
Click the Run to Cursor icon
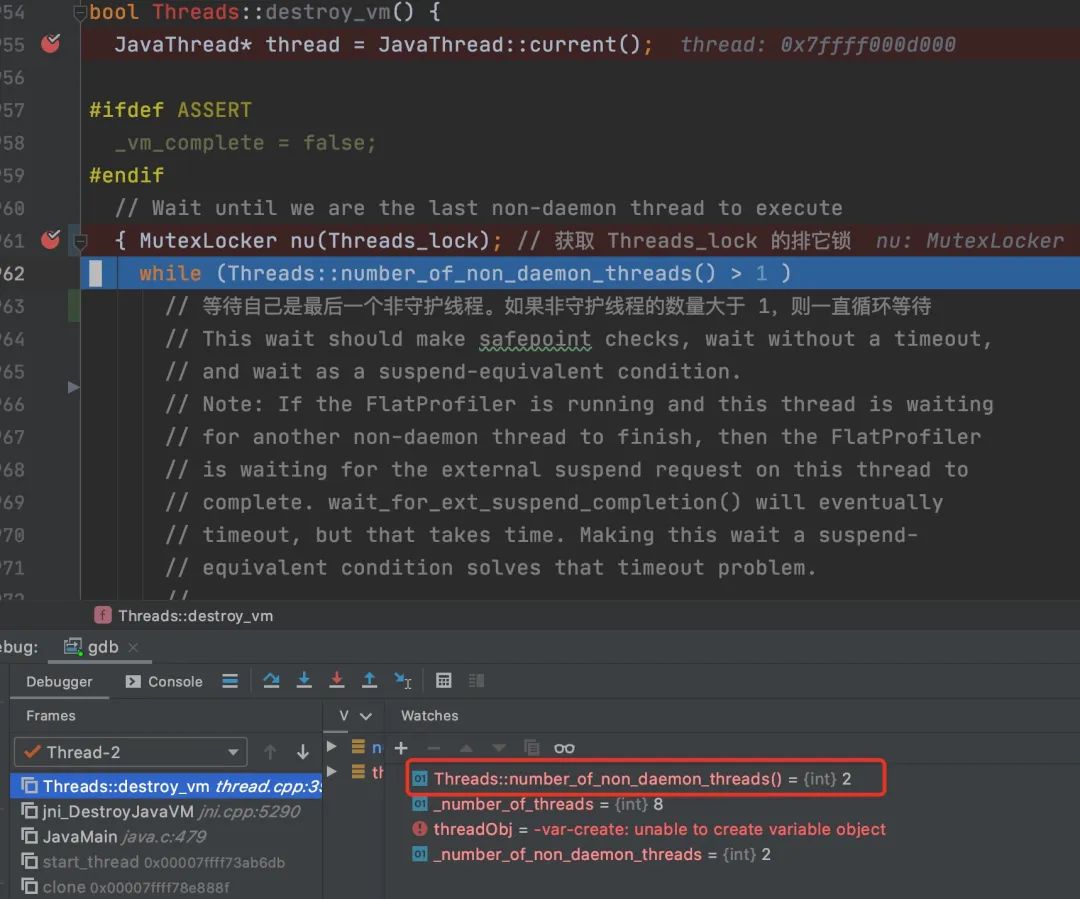pos(403,681)
